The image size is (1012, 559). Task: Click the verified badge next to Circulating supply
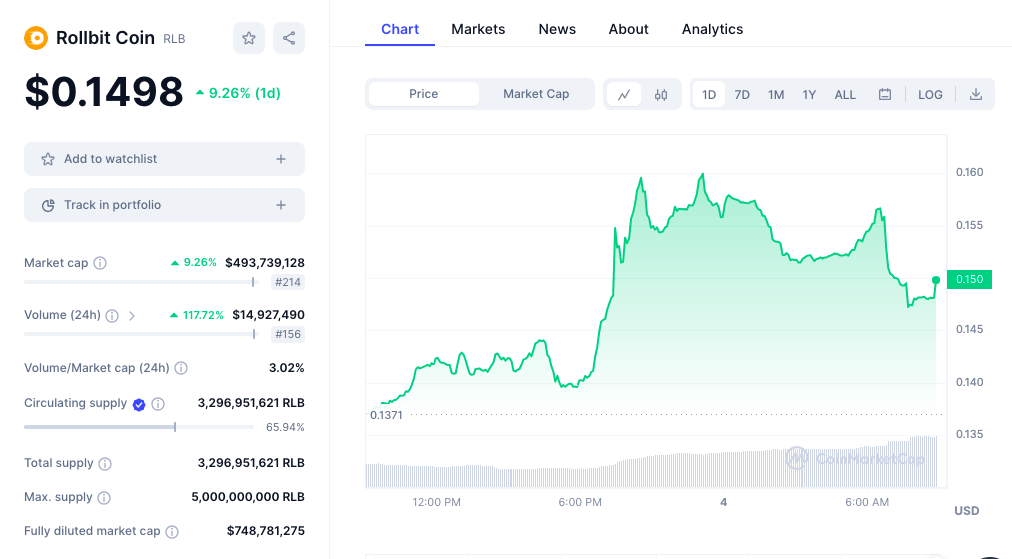(x=139, y=404)
